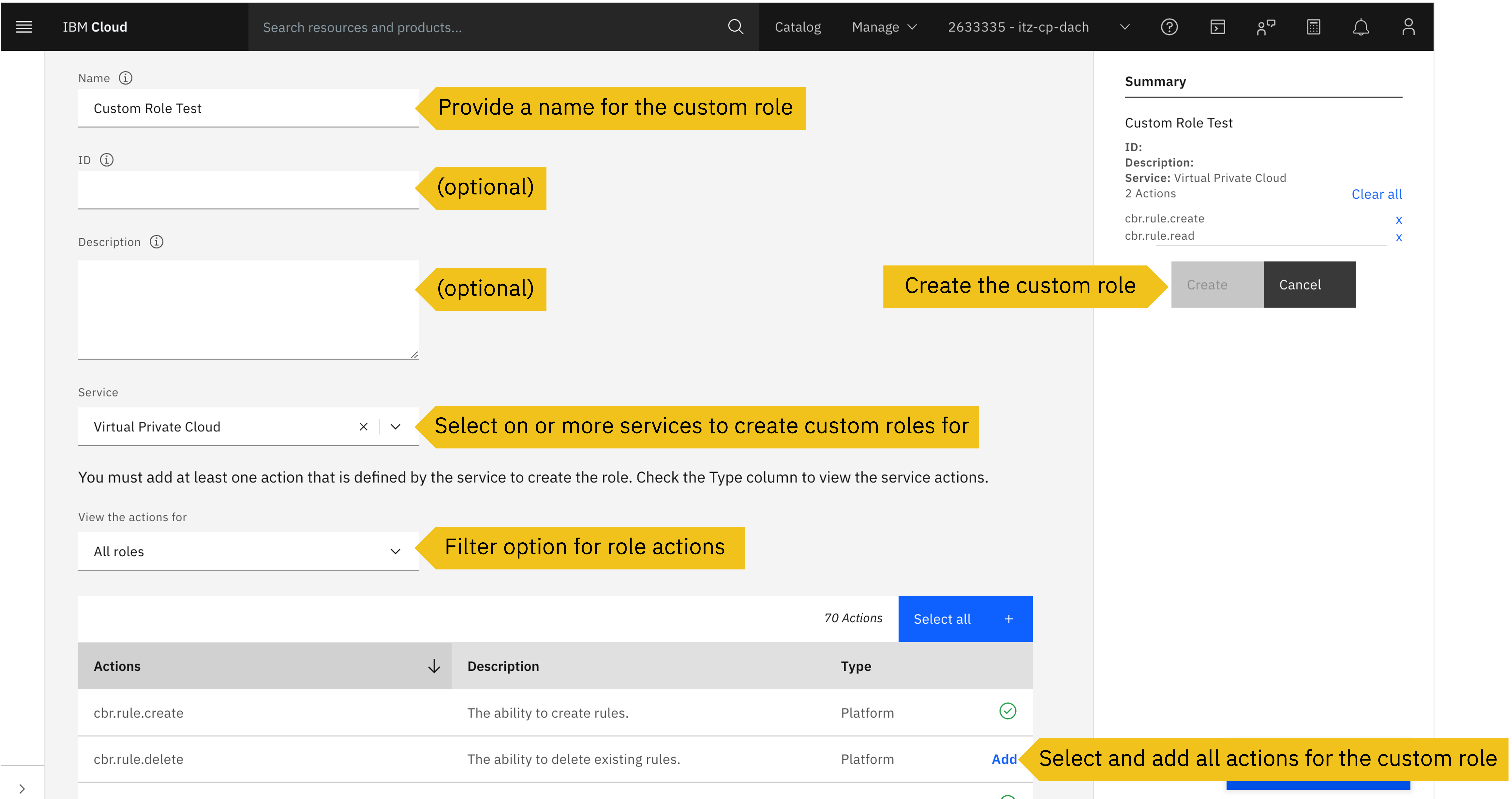Viewport: 1512px width, 799px height.
Task: Open the Help question mark icon
Action: click(1169, 27)
